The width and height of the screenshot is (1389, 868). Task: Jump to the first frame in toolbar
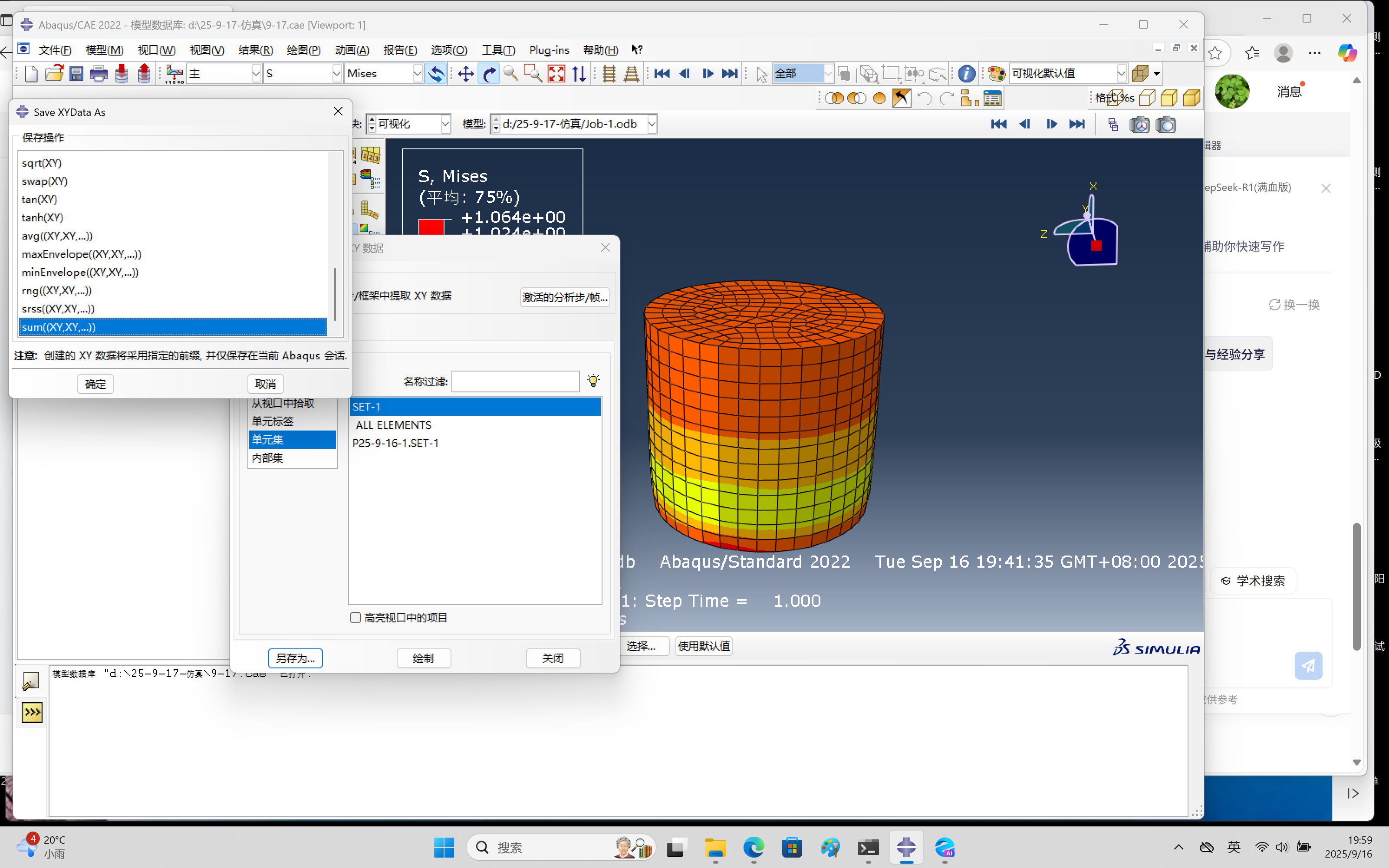662,73
